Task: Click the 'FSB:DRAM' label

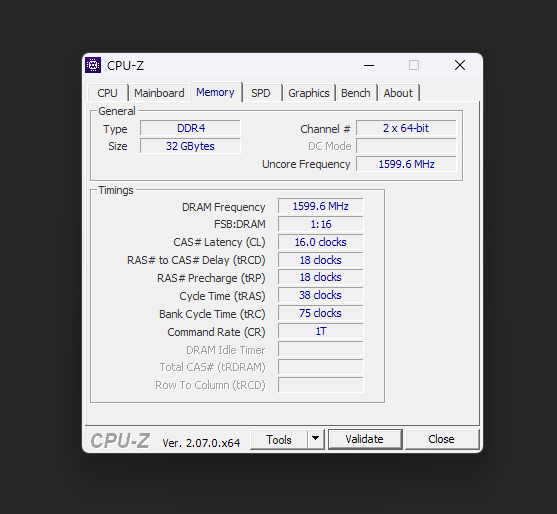Action: (x=240, y=224)
